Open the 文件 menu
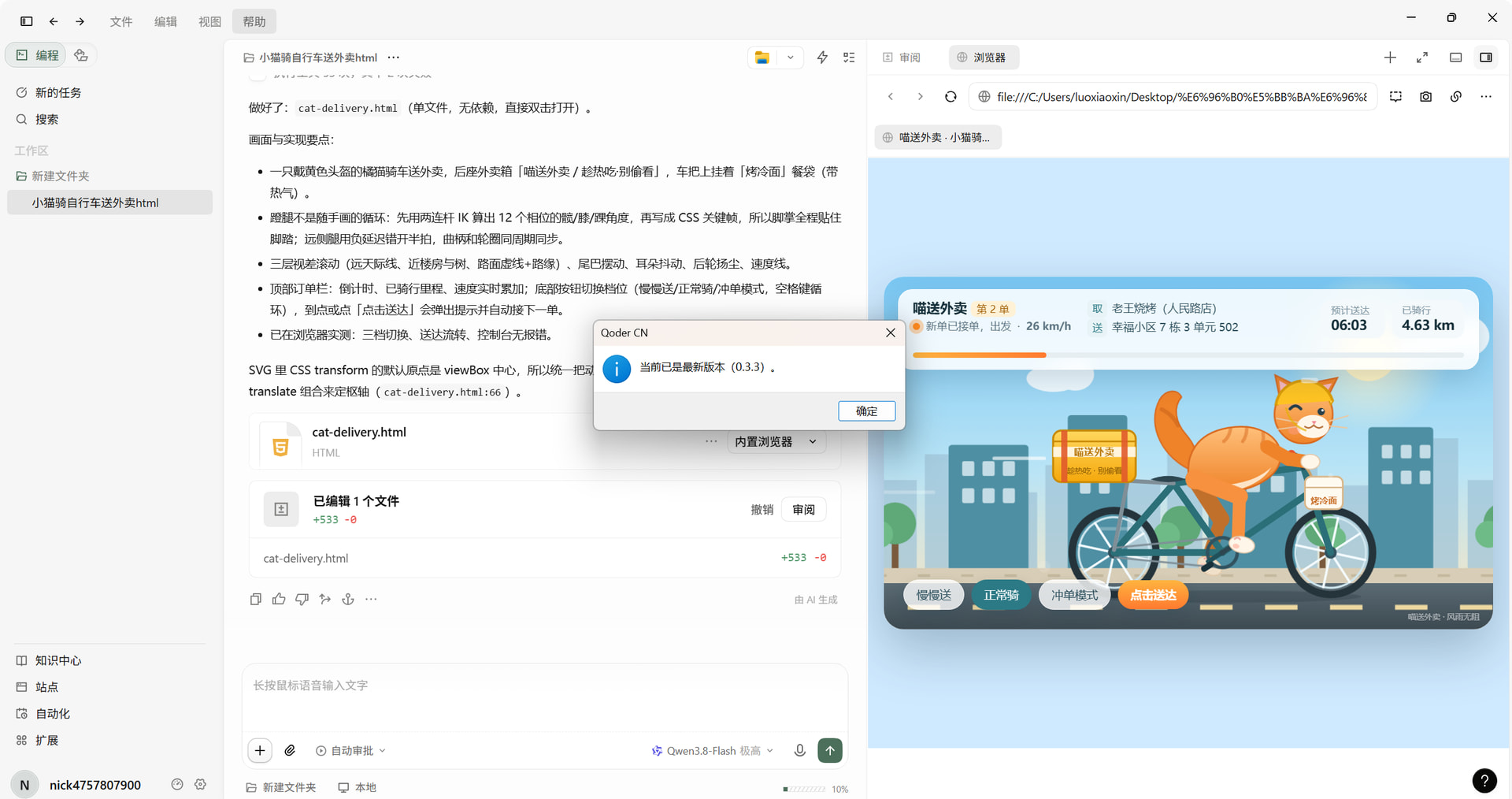 pos(120,21)
